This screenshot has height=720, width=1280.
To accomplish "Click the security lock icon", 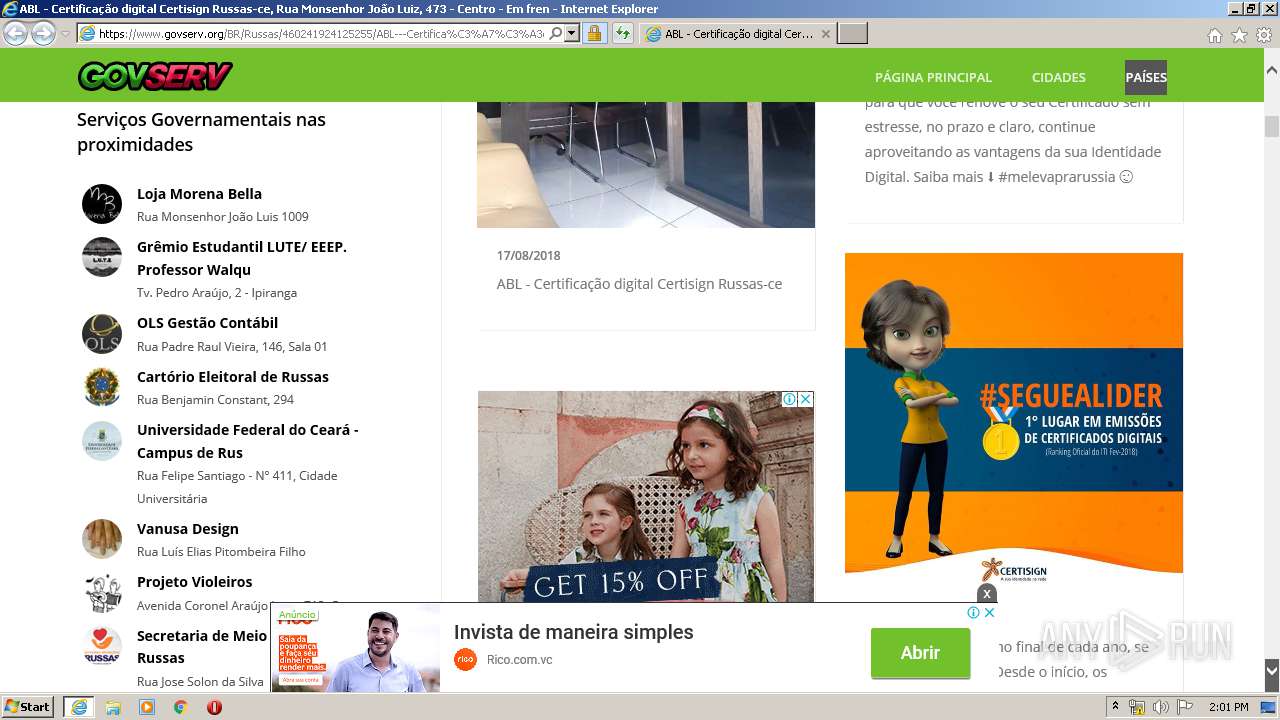I will tap(594, 33).
